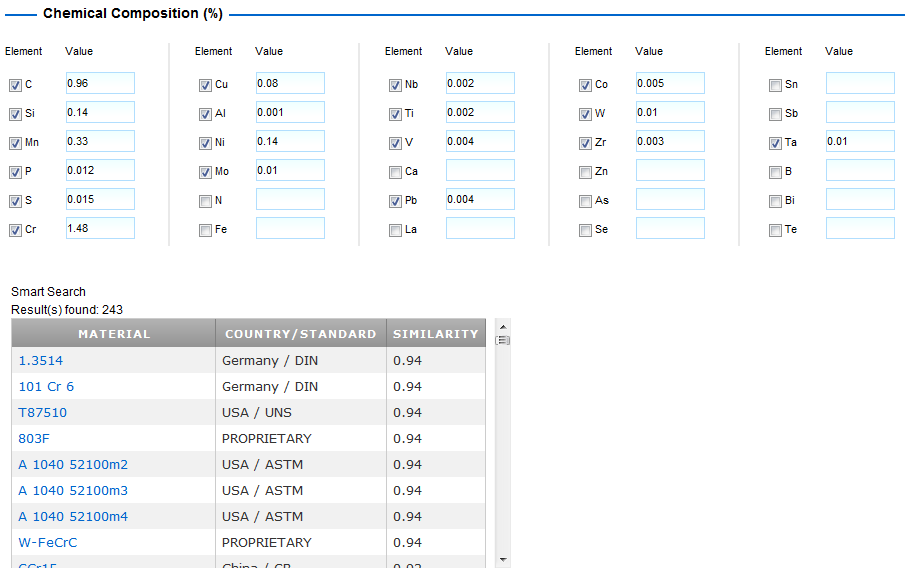
Task: Enable the Fe element checkbox
Action: (x=205, y=231)
